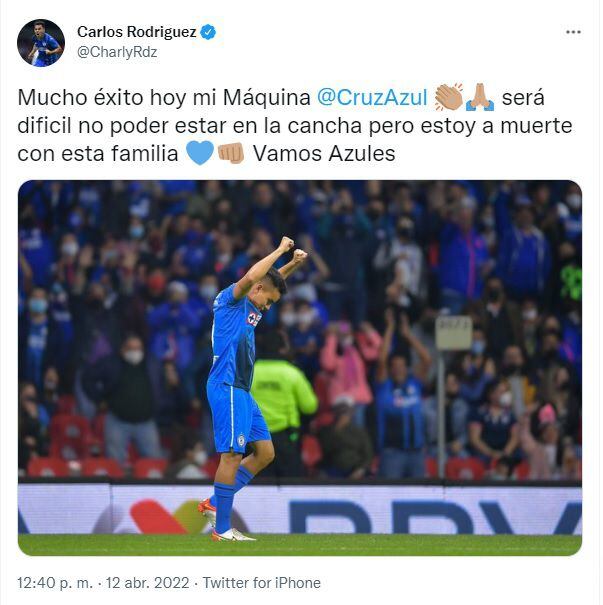The image size is (603, 605).
Task: Click the 12:40 p. m. timestamp
Action: pyautogui.click(x=55, y=583)
